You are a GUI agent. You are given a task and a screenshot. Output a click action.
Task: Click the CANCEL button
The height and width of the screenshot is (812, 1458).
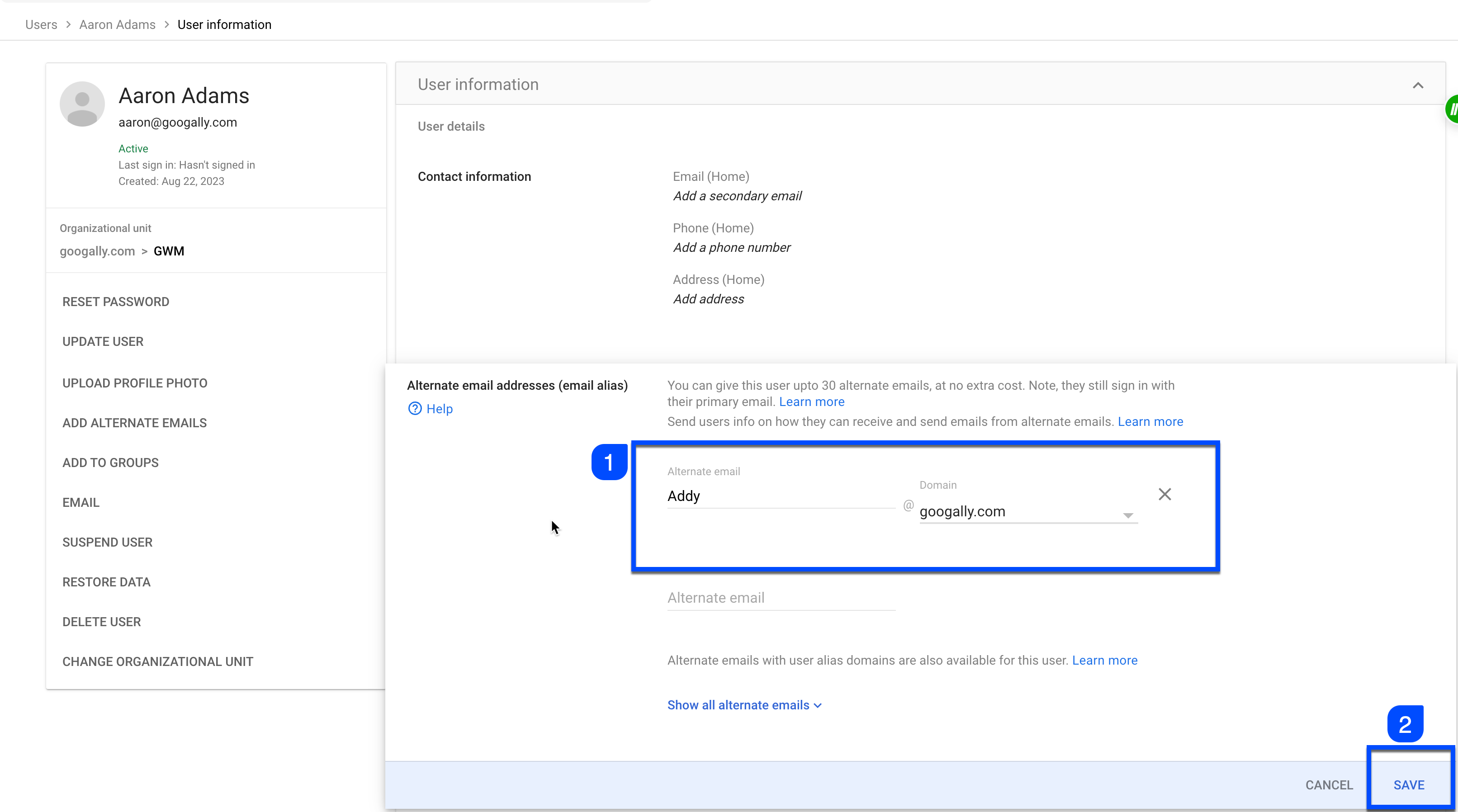pyautogui.click(x=1328, y=785)
